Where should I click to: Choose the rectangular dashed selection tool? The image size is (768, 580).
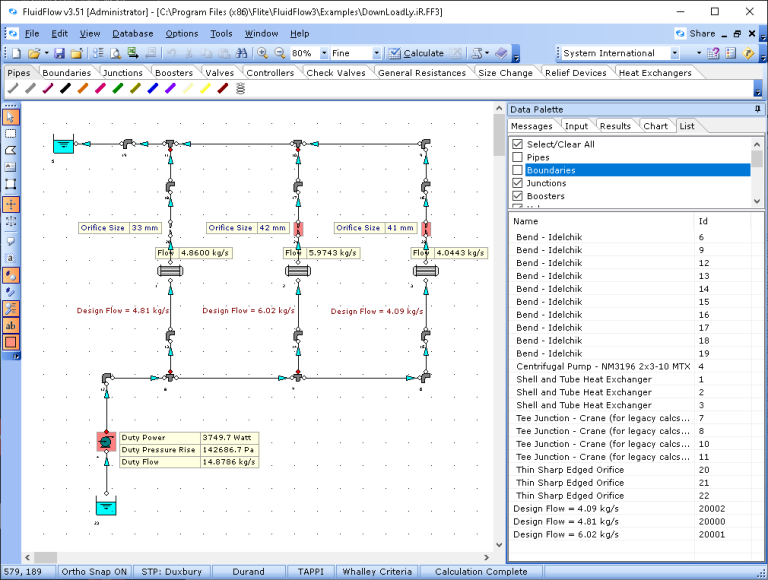[10, 134]
